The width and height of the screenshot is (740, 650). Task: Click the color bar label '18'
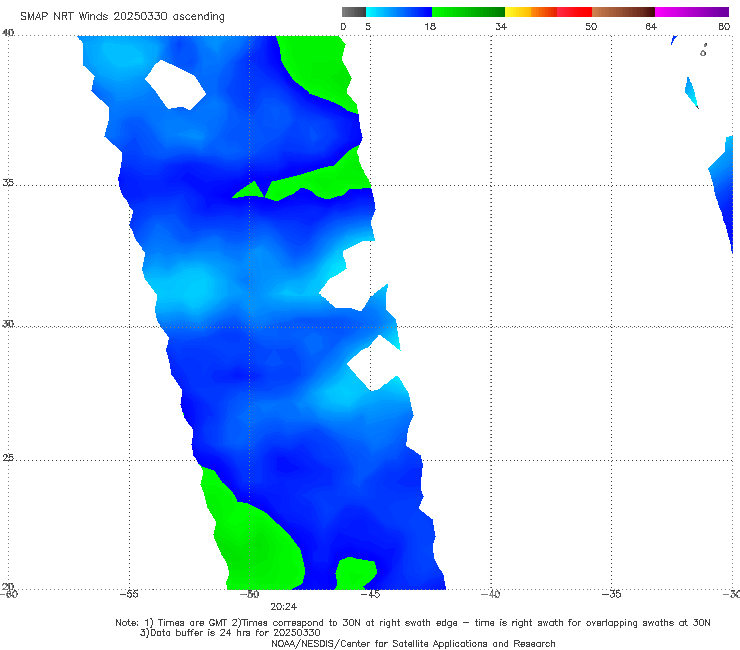[x=430, y=26]
